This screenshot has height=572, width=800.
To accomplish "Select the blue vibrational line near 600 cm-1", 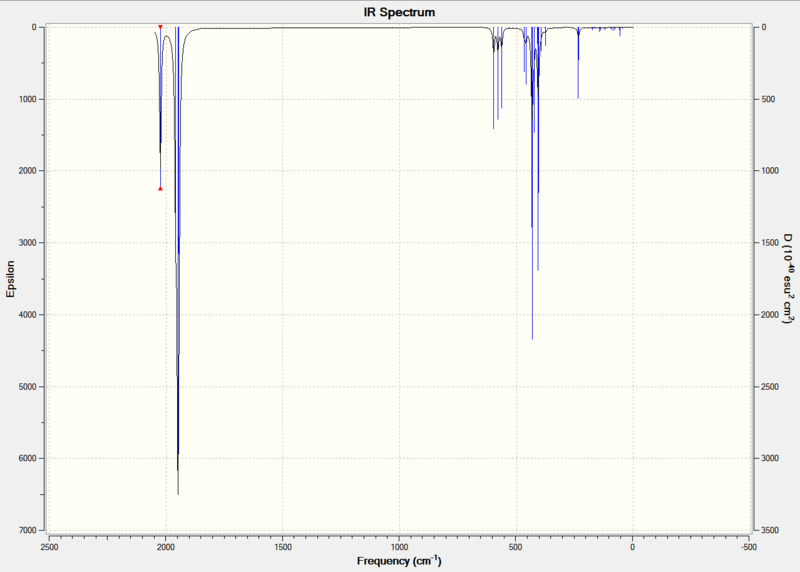I will (x=493, y=78).
